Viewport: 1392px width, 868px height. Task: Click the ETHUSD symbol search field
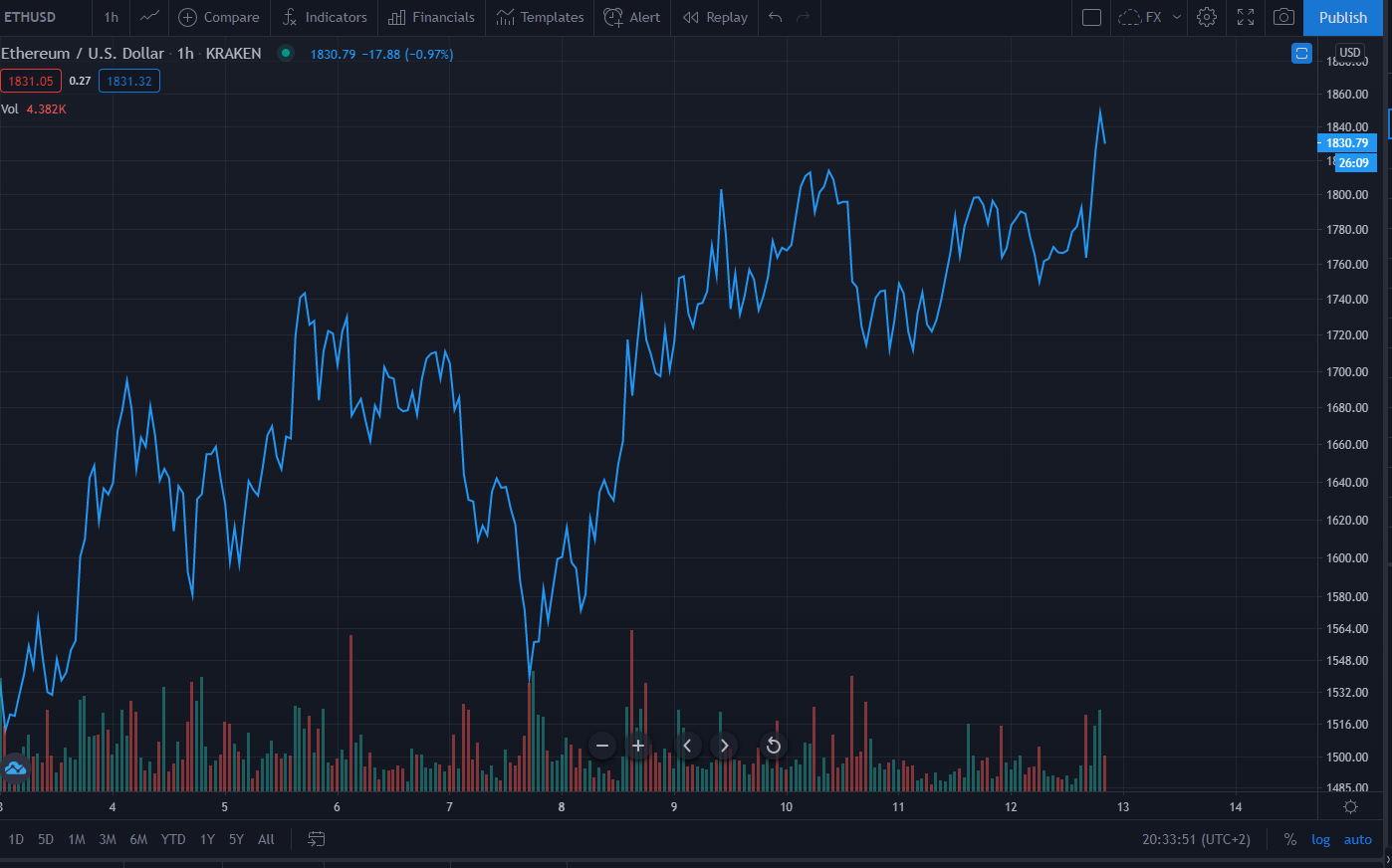click(x=30, y=17)
